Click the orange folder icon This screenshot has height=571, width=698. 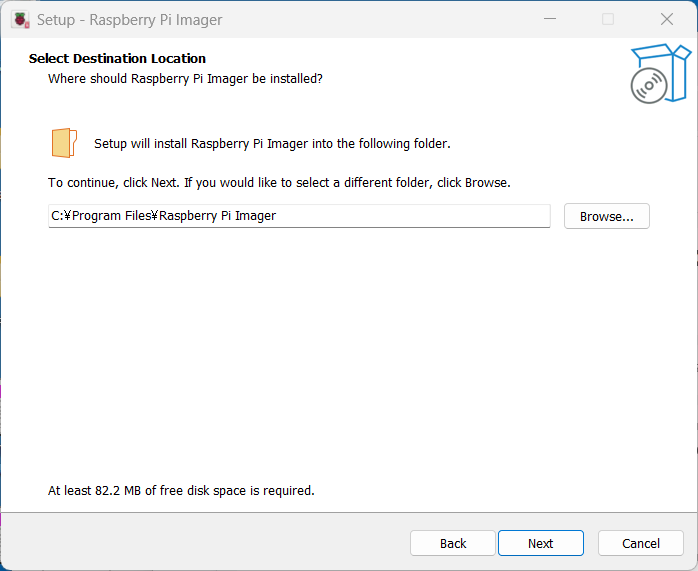point(63,143)
